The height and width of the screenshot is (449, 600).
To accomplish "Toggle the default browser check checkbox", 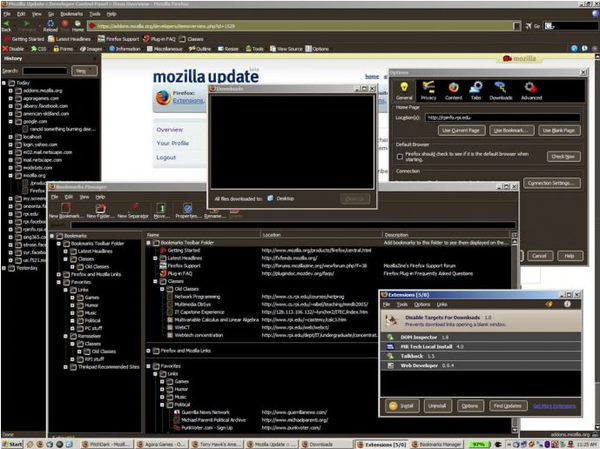I will (x=400, y=157).
